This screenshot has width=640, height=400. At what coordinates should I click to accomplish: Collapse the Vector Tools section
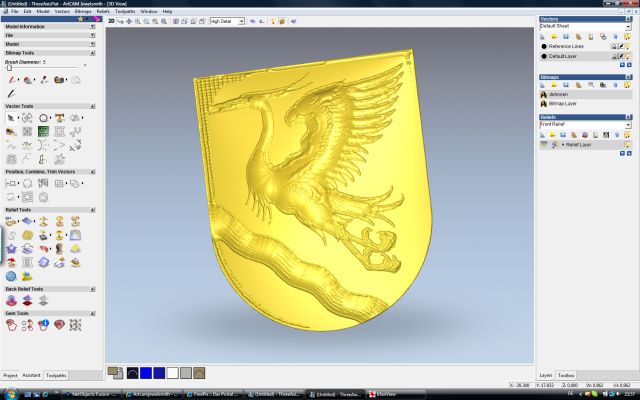point(92,105)
